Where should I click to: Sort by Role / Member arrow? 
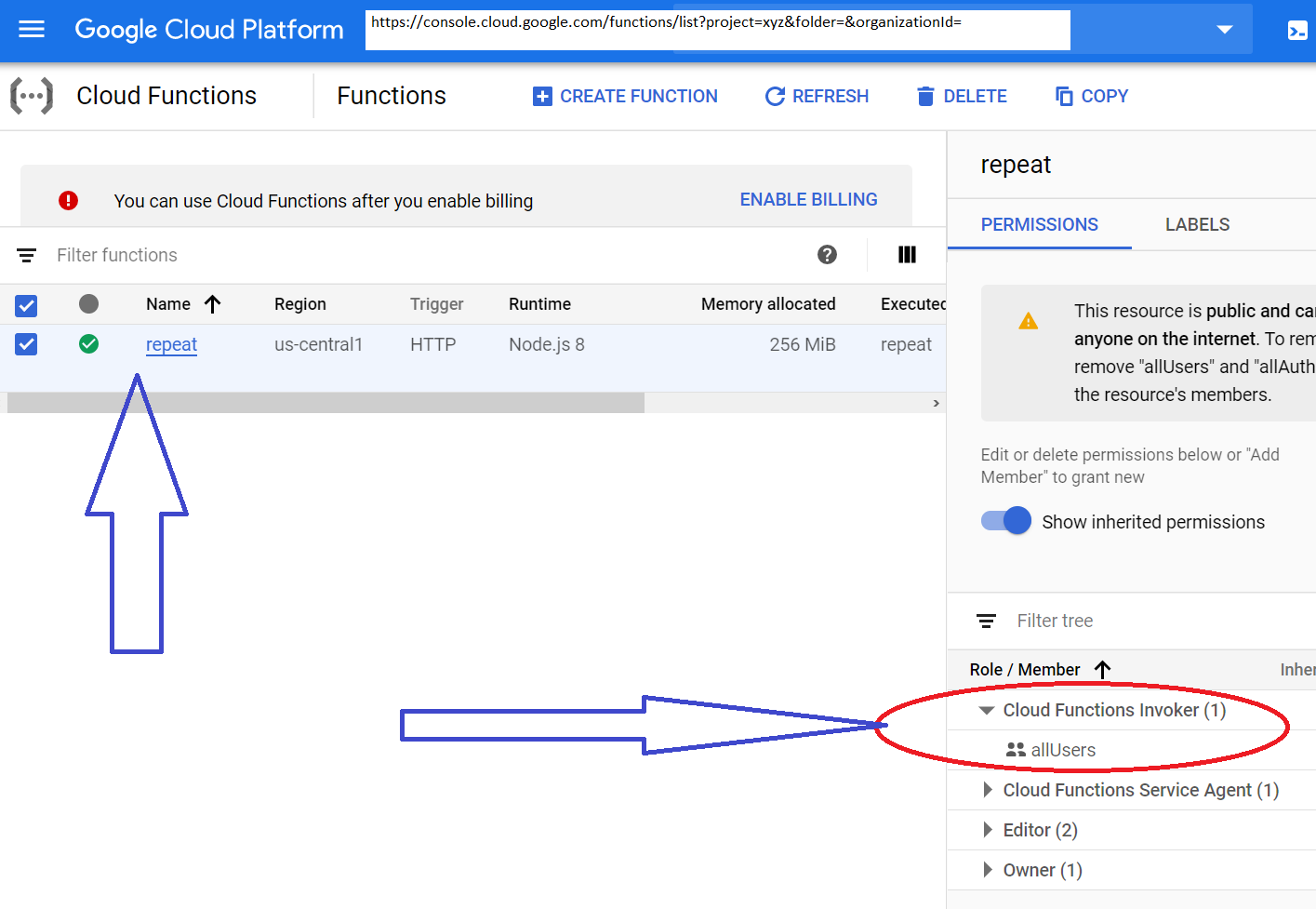coord(1102,670)
